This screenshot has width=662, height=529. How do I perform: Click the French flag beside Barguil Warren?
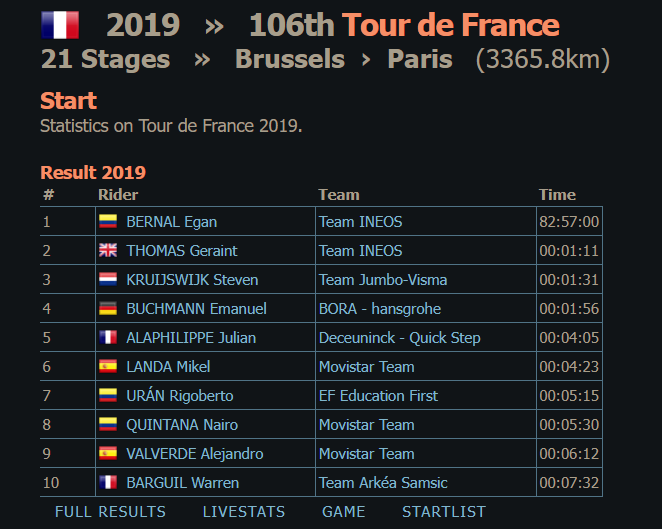pos(108,483)
